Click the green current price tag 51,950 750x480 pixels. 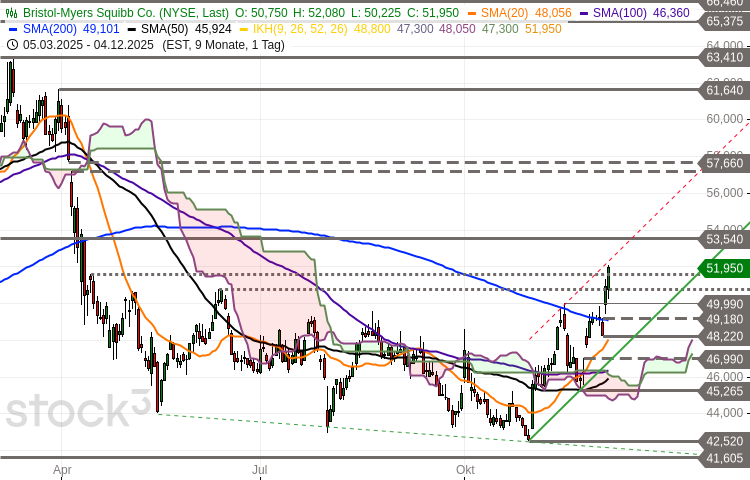[724, 268]
